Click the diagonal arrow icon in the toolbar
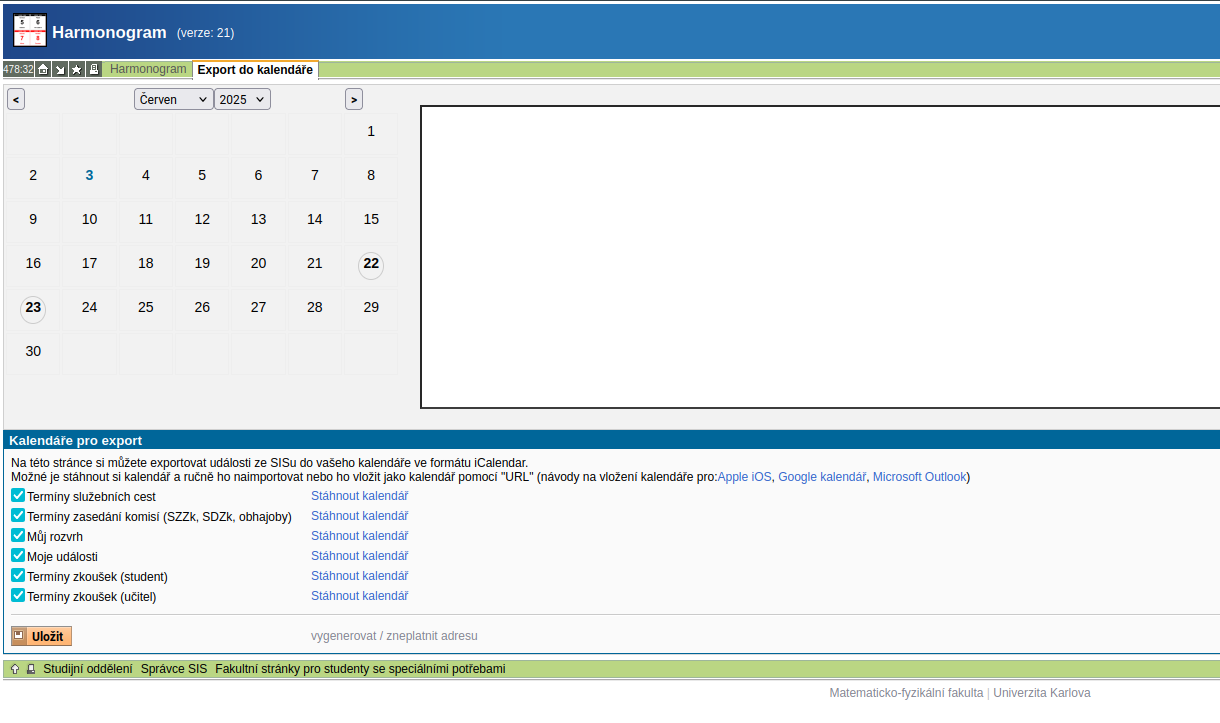The image size is (1220, 723). point(60,70)
